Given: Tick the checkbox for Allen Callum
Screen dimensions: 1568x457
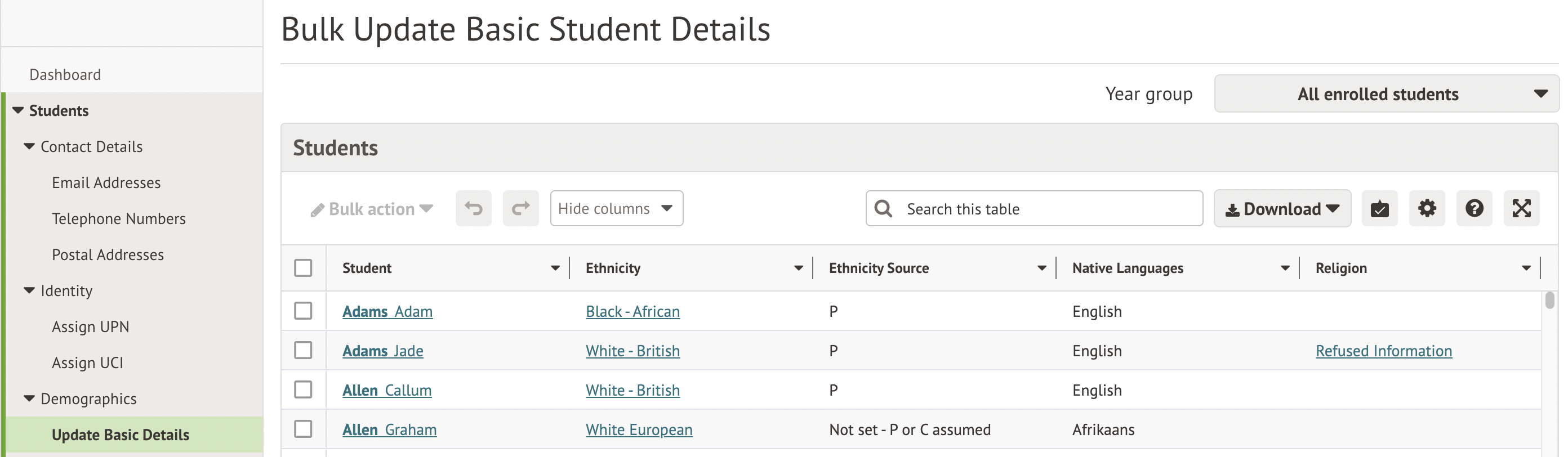Looking at the screenshot, I should pos(303,389).
